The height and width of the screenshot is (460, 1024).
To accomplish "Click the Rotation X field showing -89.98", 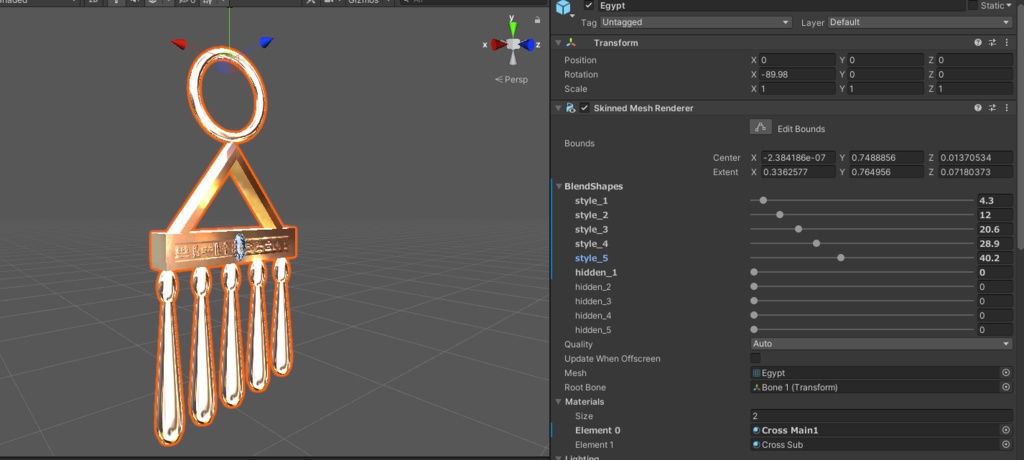I will pos(797,74).
